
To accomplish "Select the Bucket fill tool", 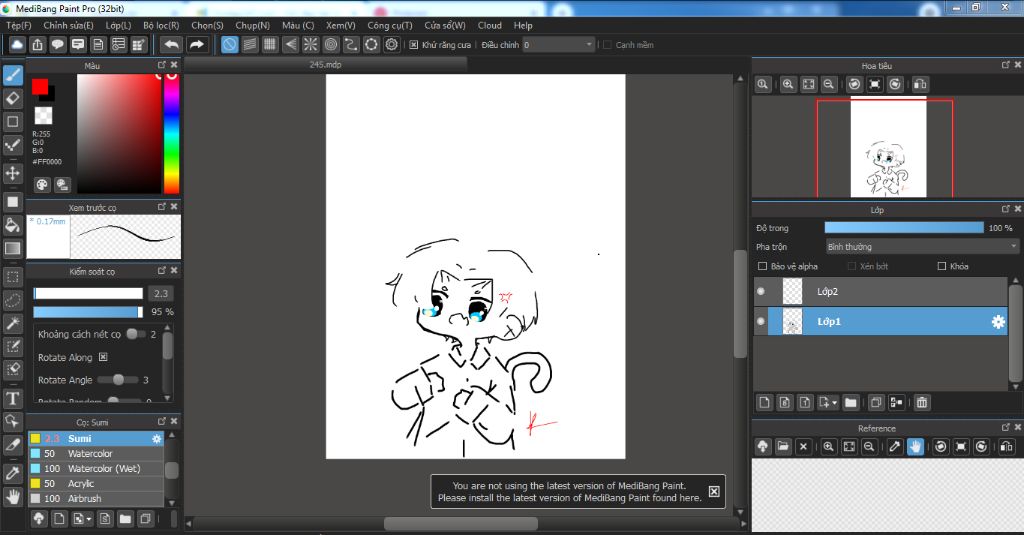I will coord(12,225).
